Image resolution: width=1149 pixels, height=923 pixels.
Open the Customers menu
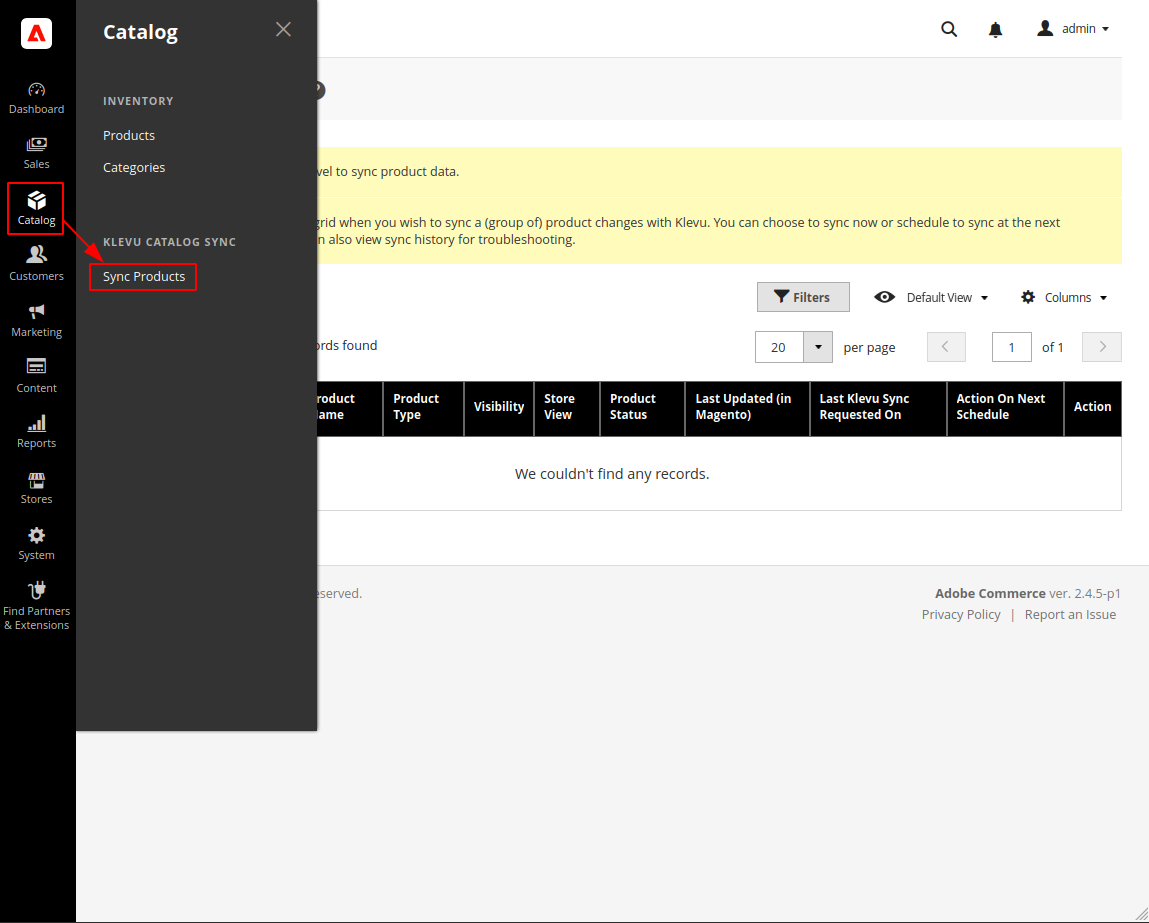coord(37,264)
